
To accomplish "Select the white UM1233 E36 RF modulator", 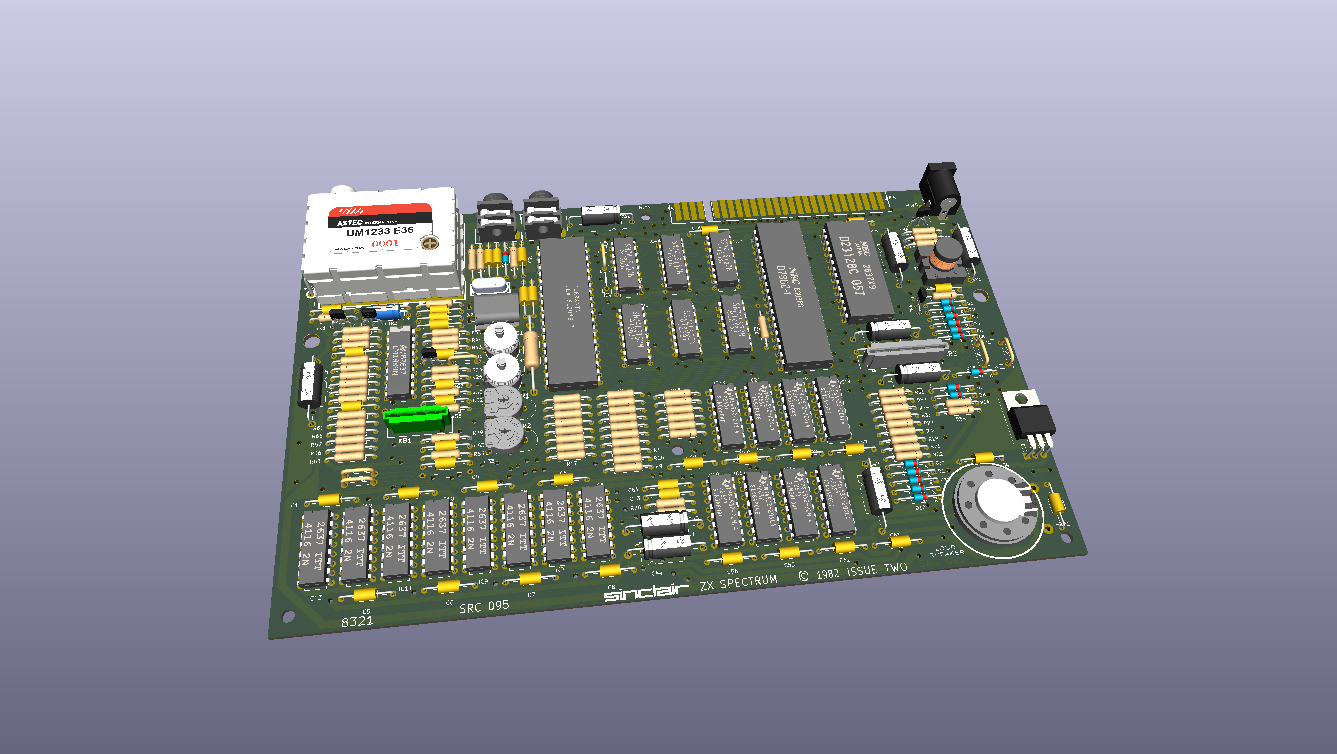I will (x=382, y=245).
